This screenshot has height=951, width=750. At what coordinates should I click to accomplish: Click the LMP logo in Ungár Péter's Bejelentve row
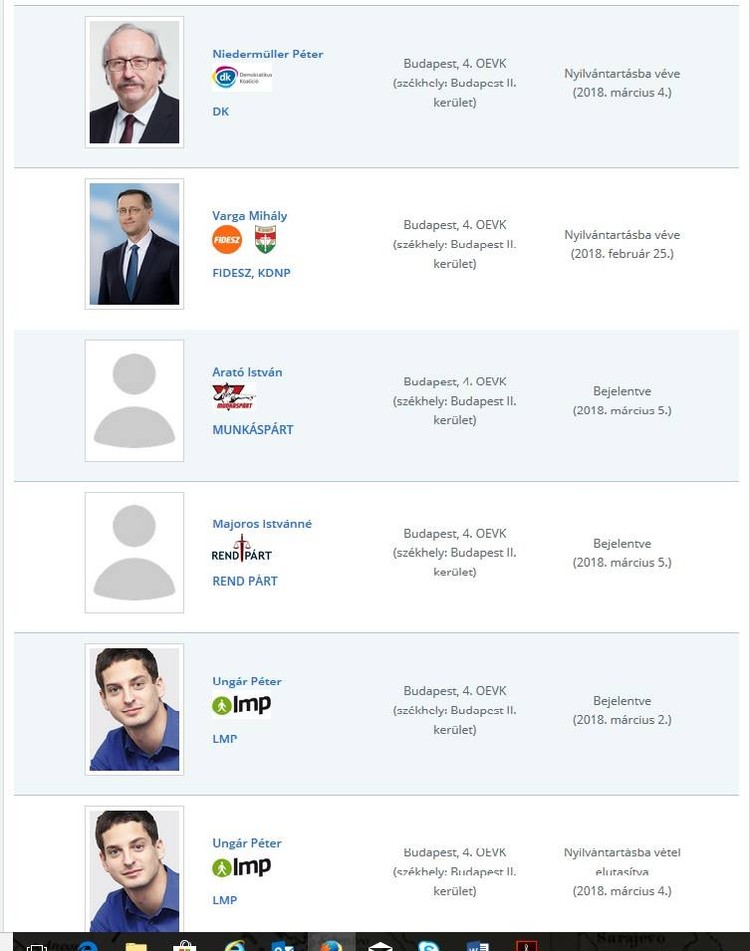241,705
